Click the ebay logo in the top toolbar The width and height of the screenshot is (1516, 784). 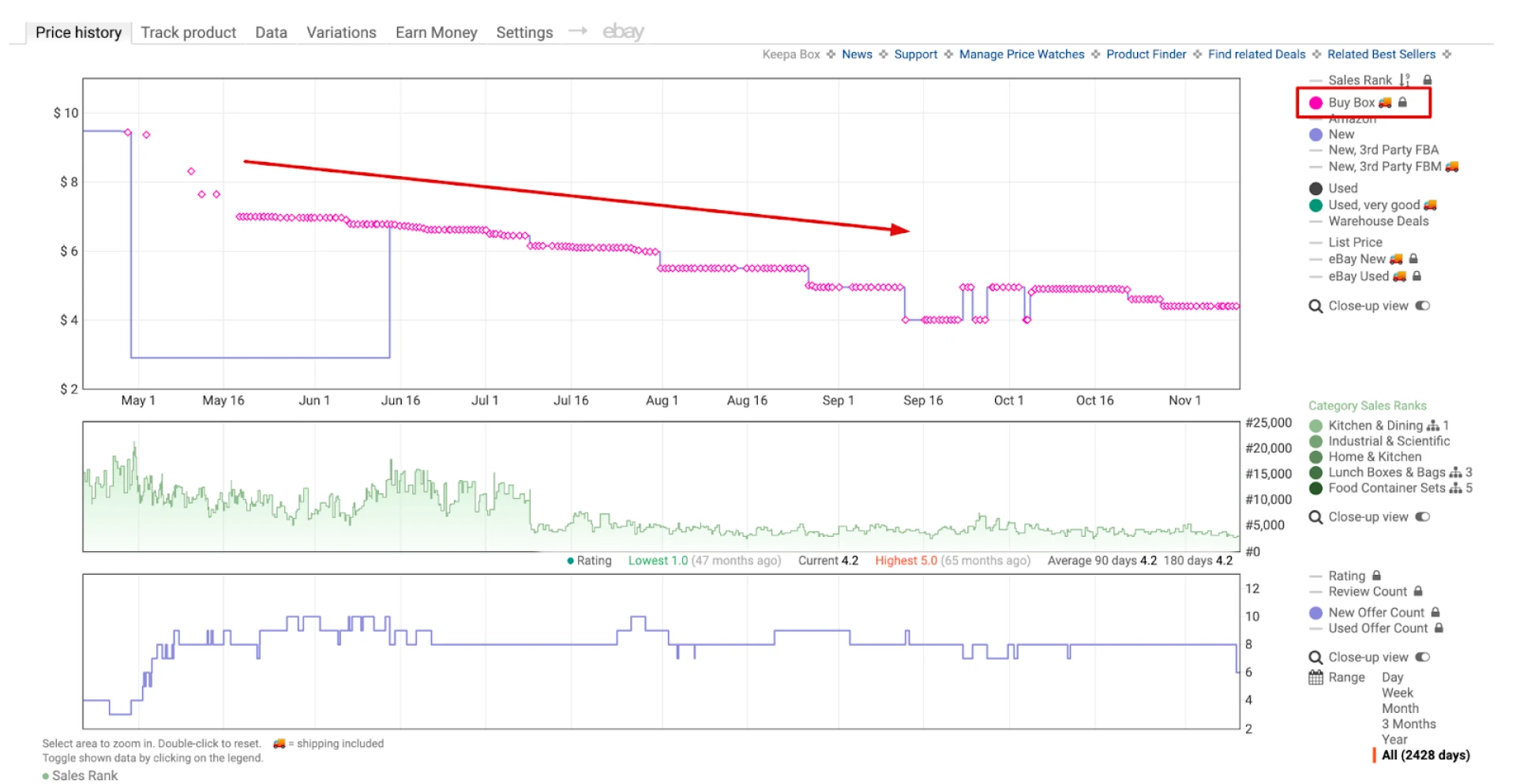(623, 32)
